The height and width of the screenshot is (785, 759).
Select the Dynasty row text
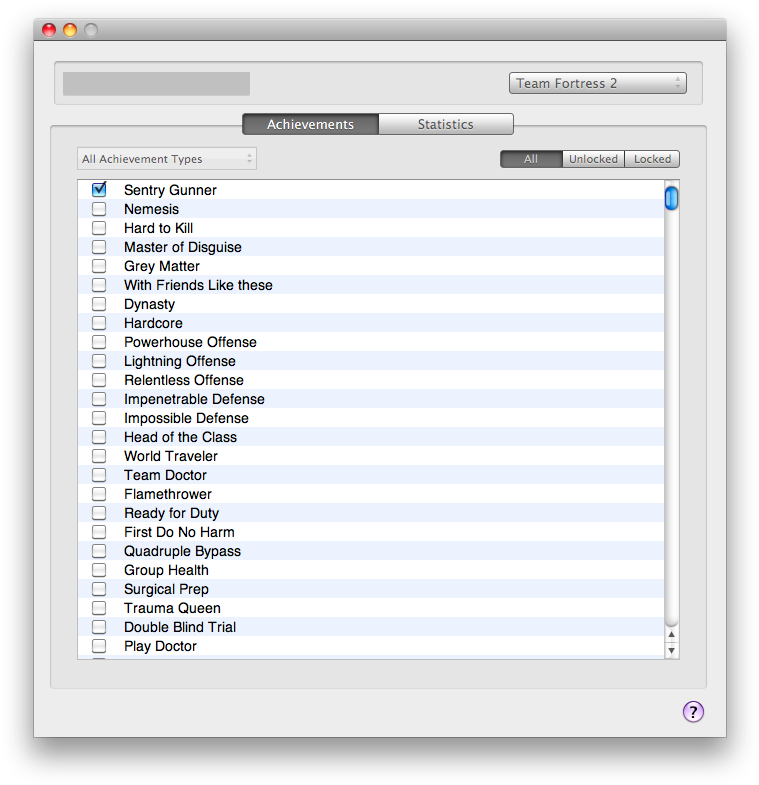[x=150, y=304]
